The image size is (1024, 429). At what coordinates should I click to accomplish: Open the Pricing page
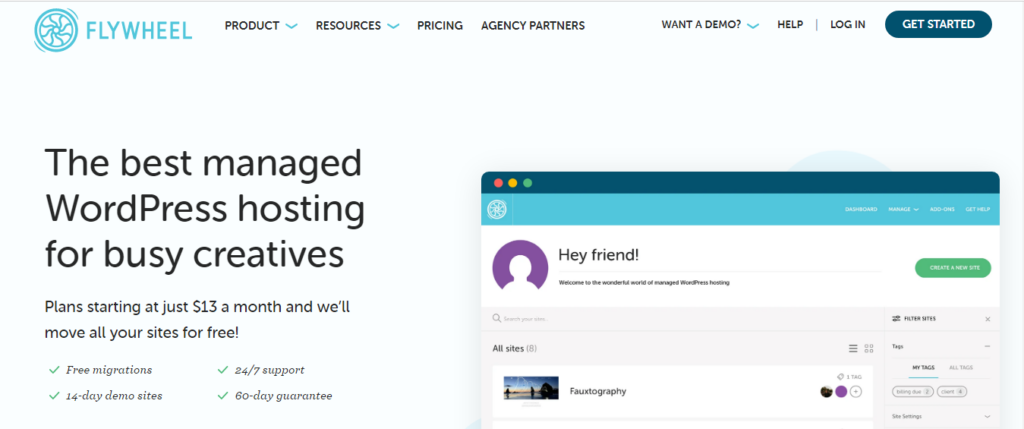pyautogui.click(x=440, y=25)
